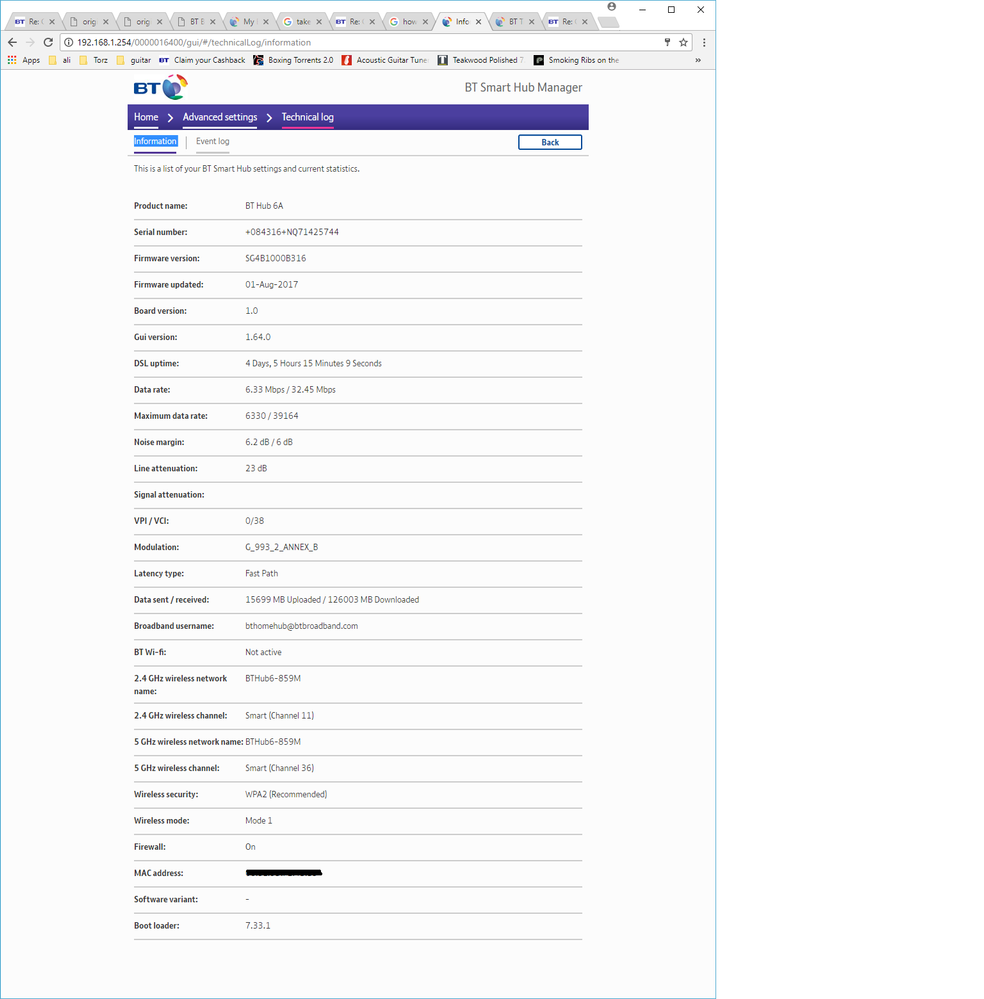Click boot loader version 7.33.1
The width and height of the screenshot is (984, 999).
coord(257,925)
